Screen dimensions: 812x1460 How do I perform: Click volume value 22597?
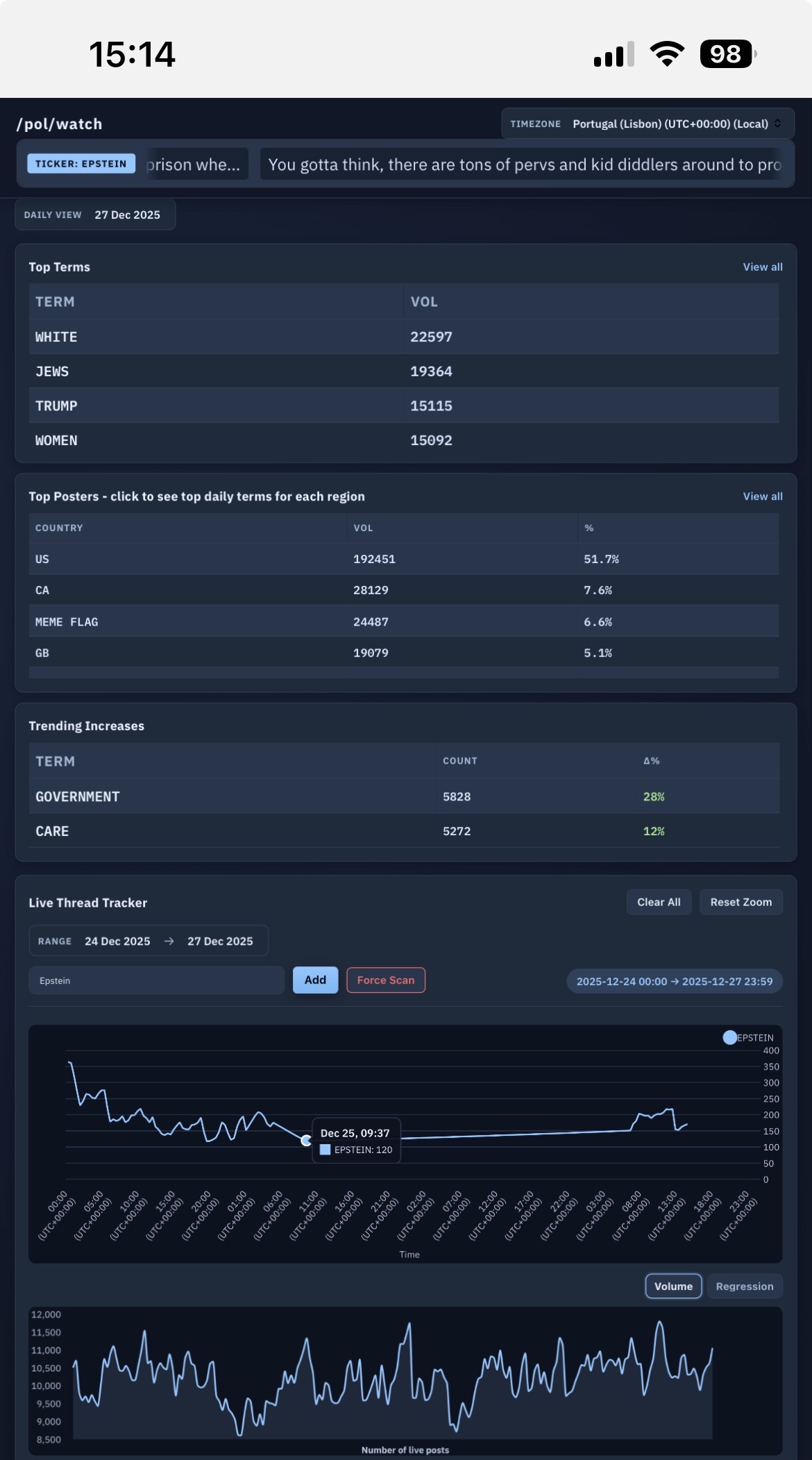(x=431, y=337)
